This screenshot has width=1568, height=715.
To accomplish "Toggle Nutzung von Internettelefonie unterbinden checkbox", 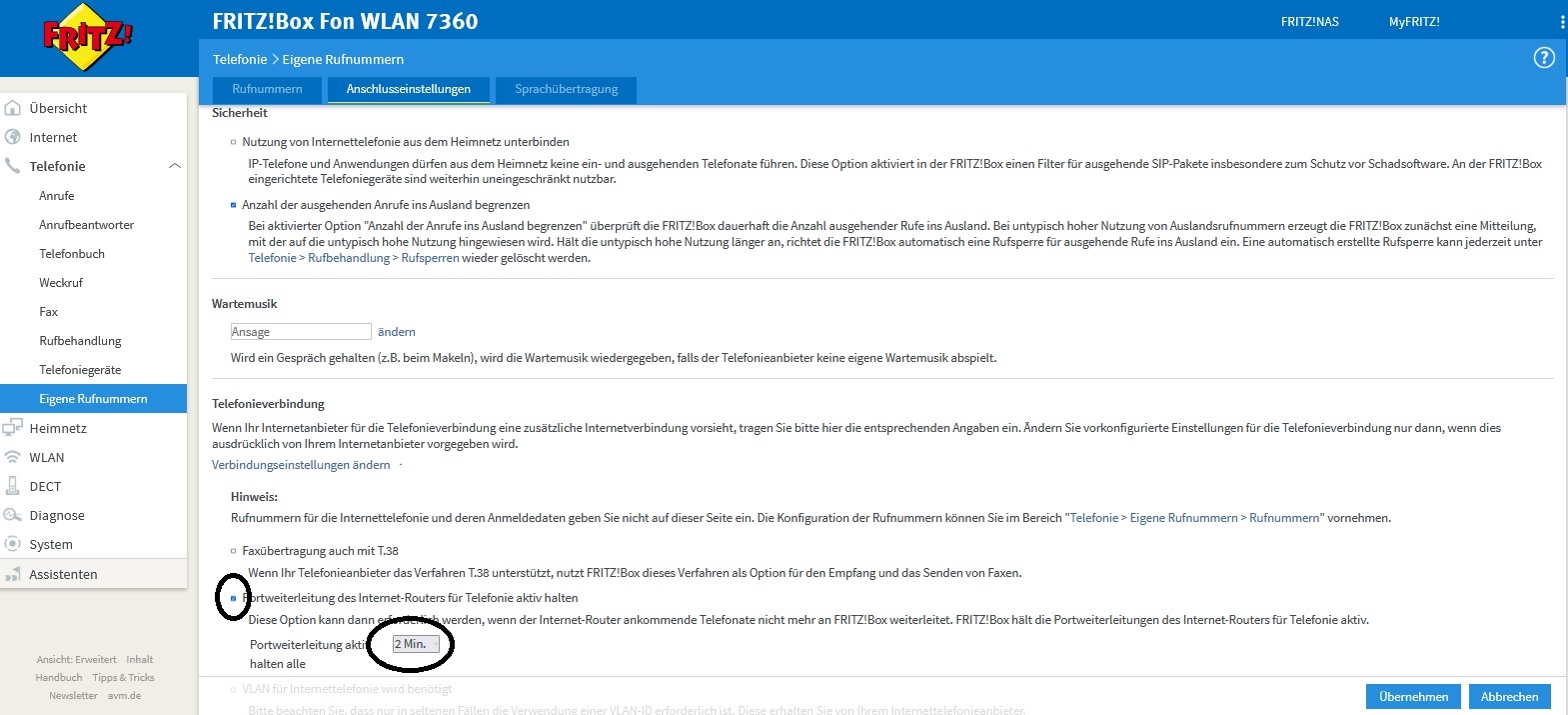I will tap(234, 142).
